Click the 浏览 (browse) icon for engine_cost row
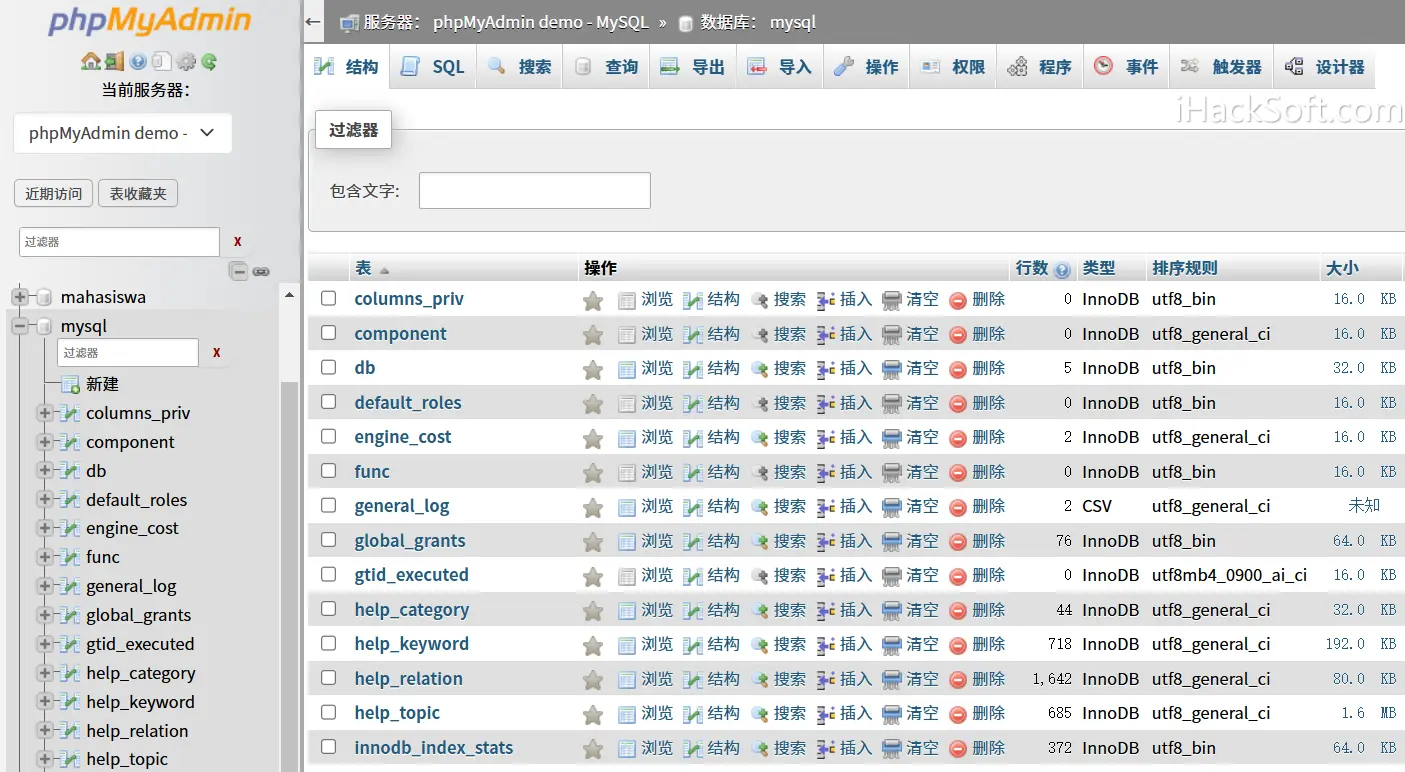 coord(627,438)
